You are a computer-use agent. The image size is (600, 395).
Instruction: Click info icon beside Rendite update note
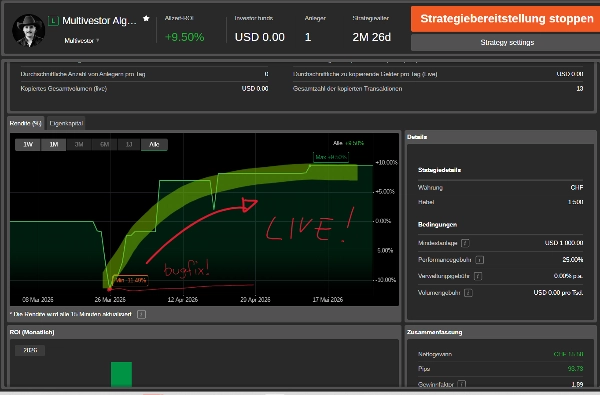(141, 315)
